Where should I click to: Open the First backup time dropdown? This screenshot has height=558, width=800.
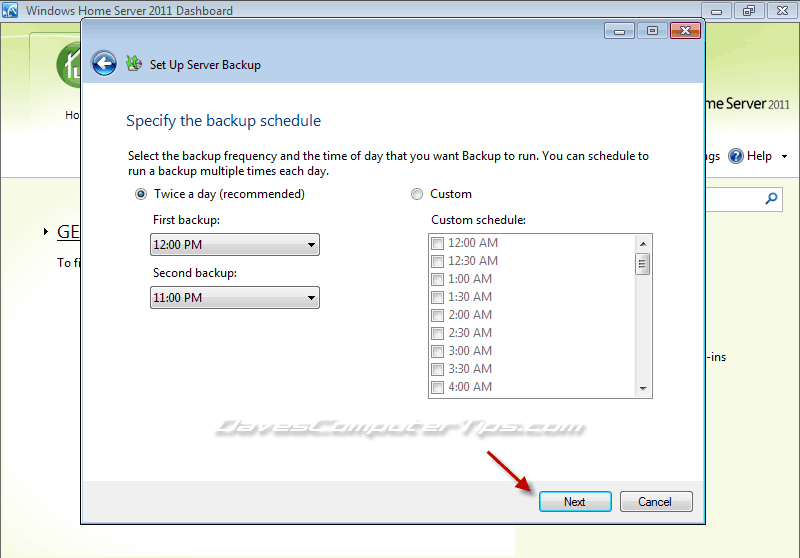click(x=235, y=245)
